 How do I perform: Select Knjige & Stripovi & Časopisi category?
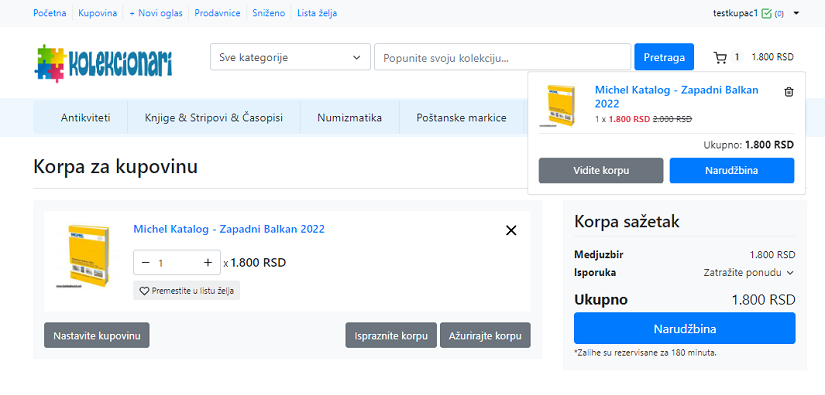(x=214, y=118)
